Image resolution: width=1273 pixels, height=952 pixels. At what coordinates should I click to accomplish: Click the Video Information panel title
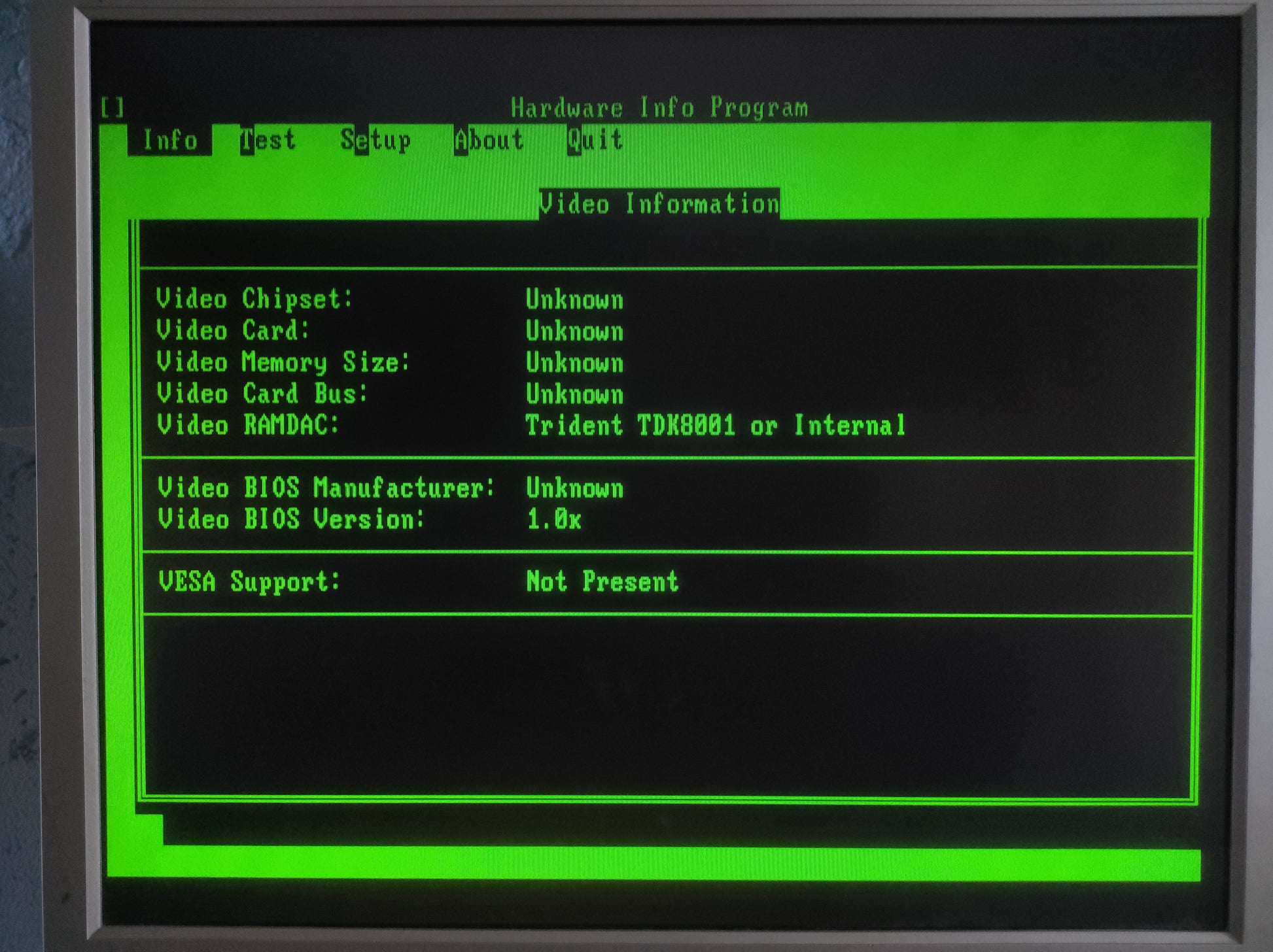(659, 203)
